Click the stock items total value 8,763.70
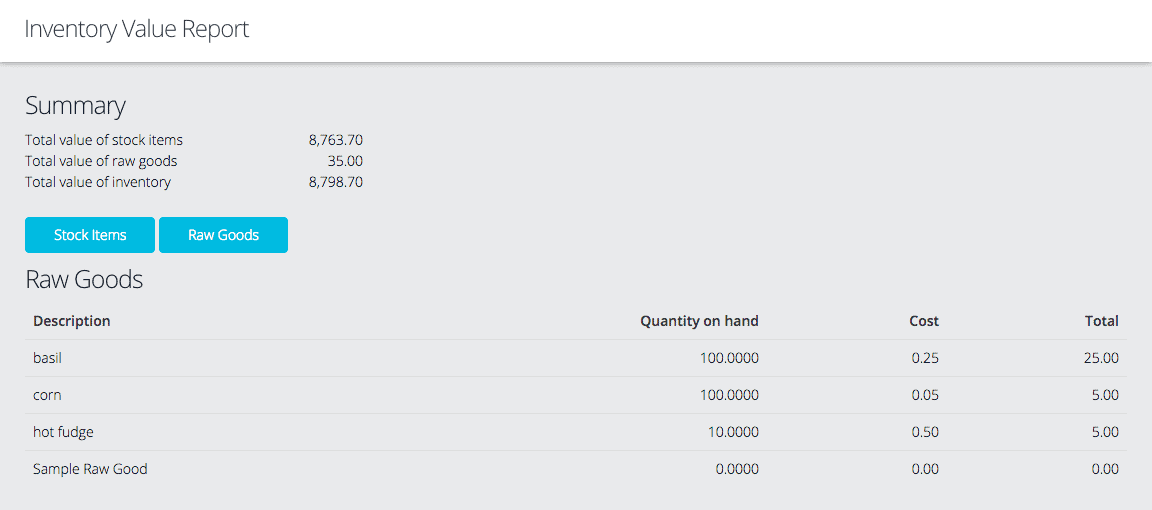The image size is (1152, 510). [x=335, y=140]
